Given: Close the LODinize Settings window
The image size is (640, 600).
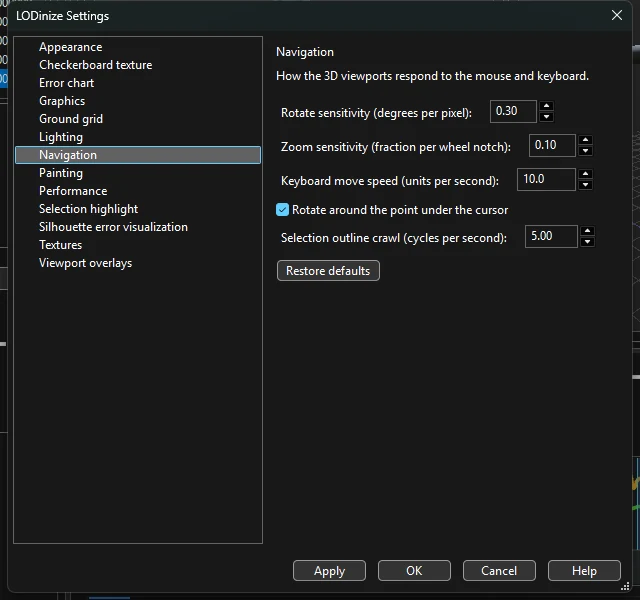Looking at the screenshot, I should 617,16.
